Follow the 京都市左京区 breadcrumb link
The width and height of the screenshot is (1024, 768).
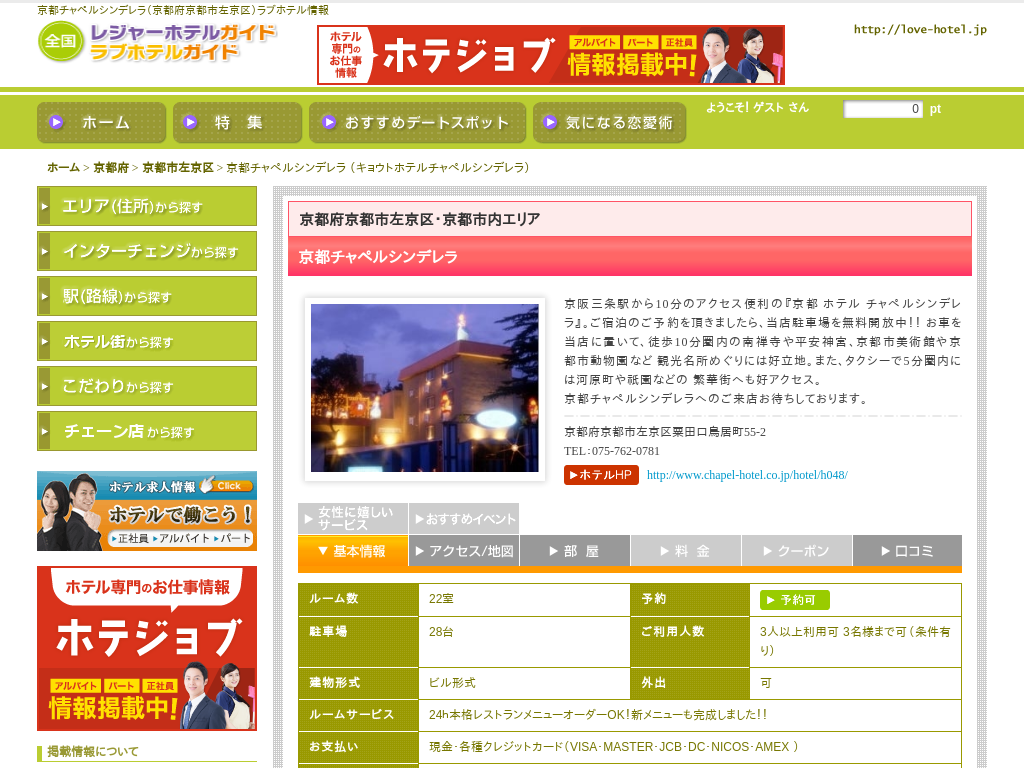(x=178, y=168)
